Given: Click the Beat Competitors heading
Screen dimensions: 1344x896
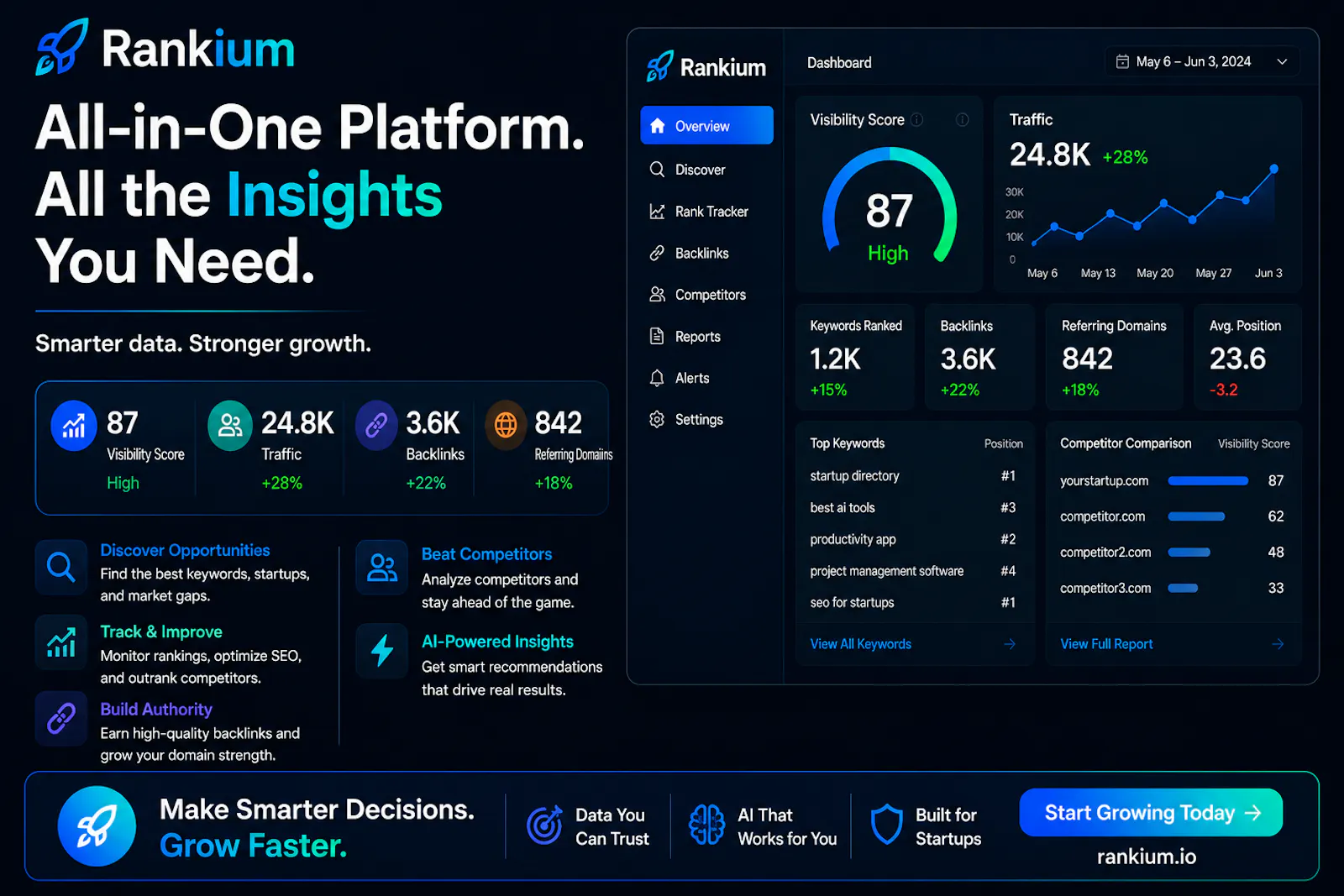Looking at the screenshot, I should click(486, 554).
